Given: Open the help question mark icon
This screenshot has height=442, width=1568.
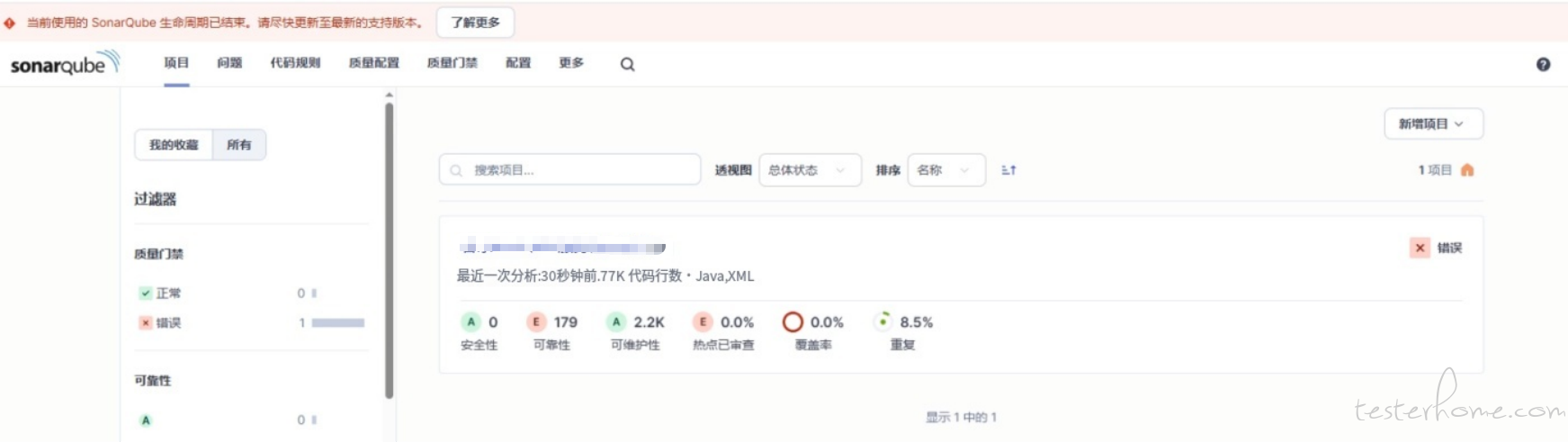Looking at the screenshot, I should point(1543,64).
